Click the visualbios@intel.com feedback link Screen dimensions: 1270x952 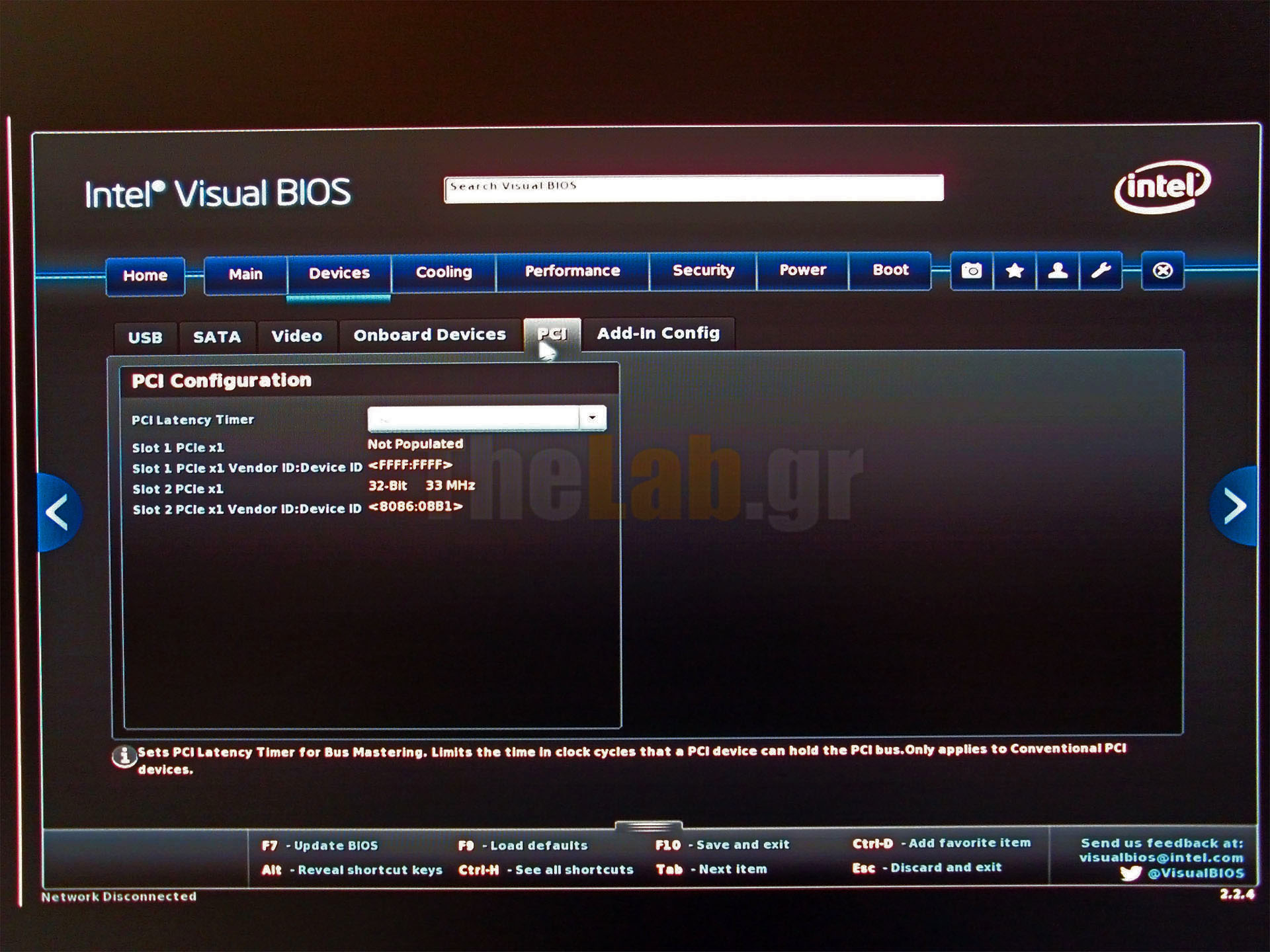1161,858
